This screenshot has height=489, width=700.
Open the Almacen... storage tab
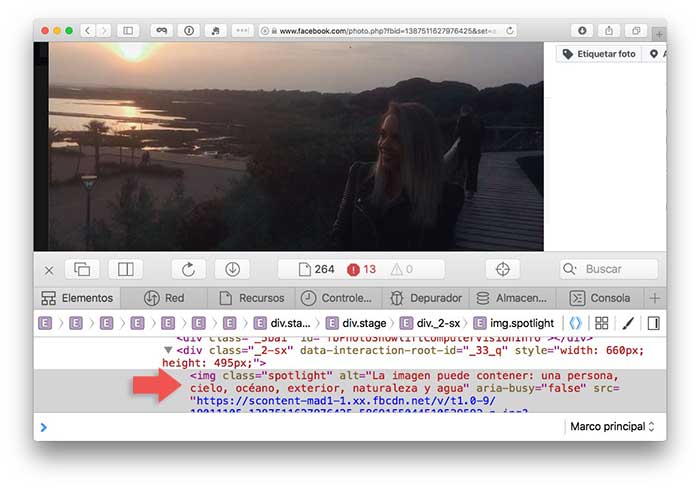coord(512,298)
